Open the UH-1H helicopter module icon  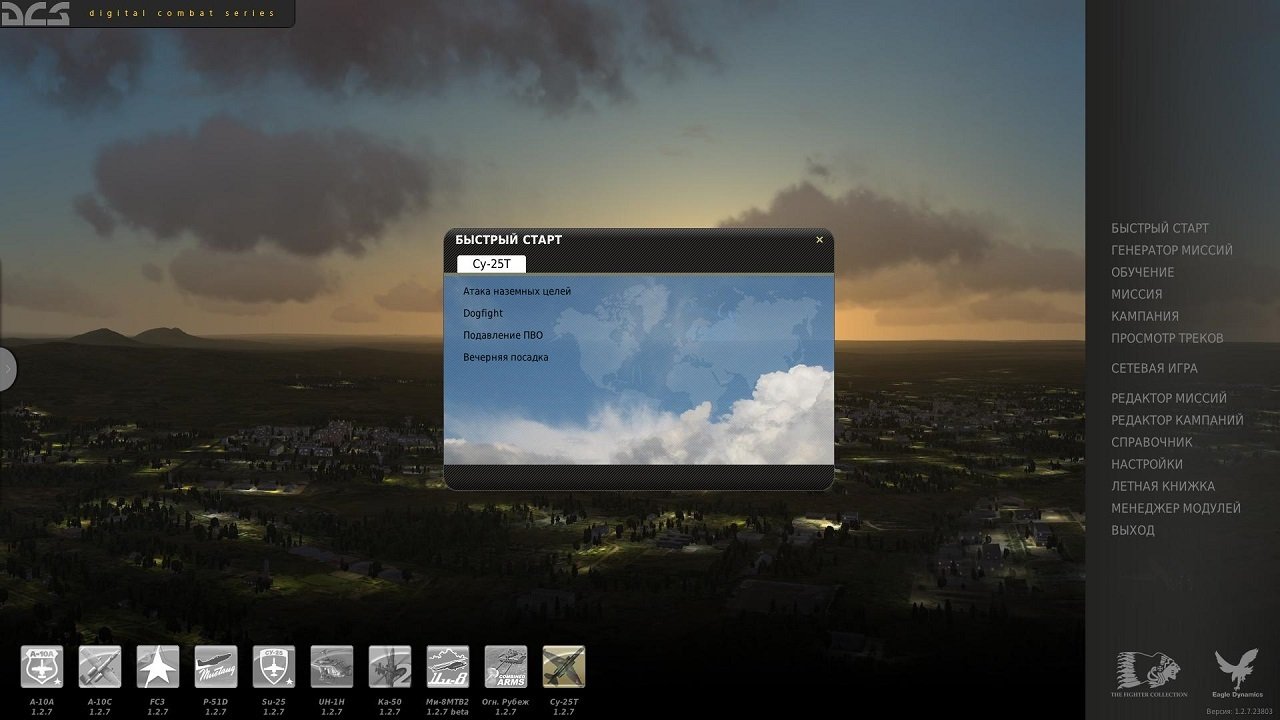click(332, 667)
